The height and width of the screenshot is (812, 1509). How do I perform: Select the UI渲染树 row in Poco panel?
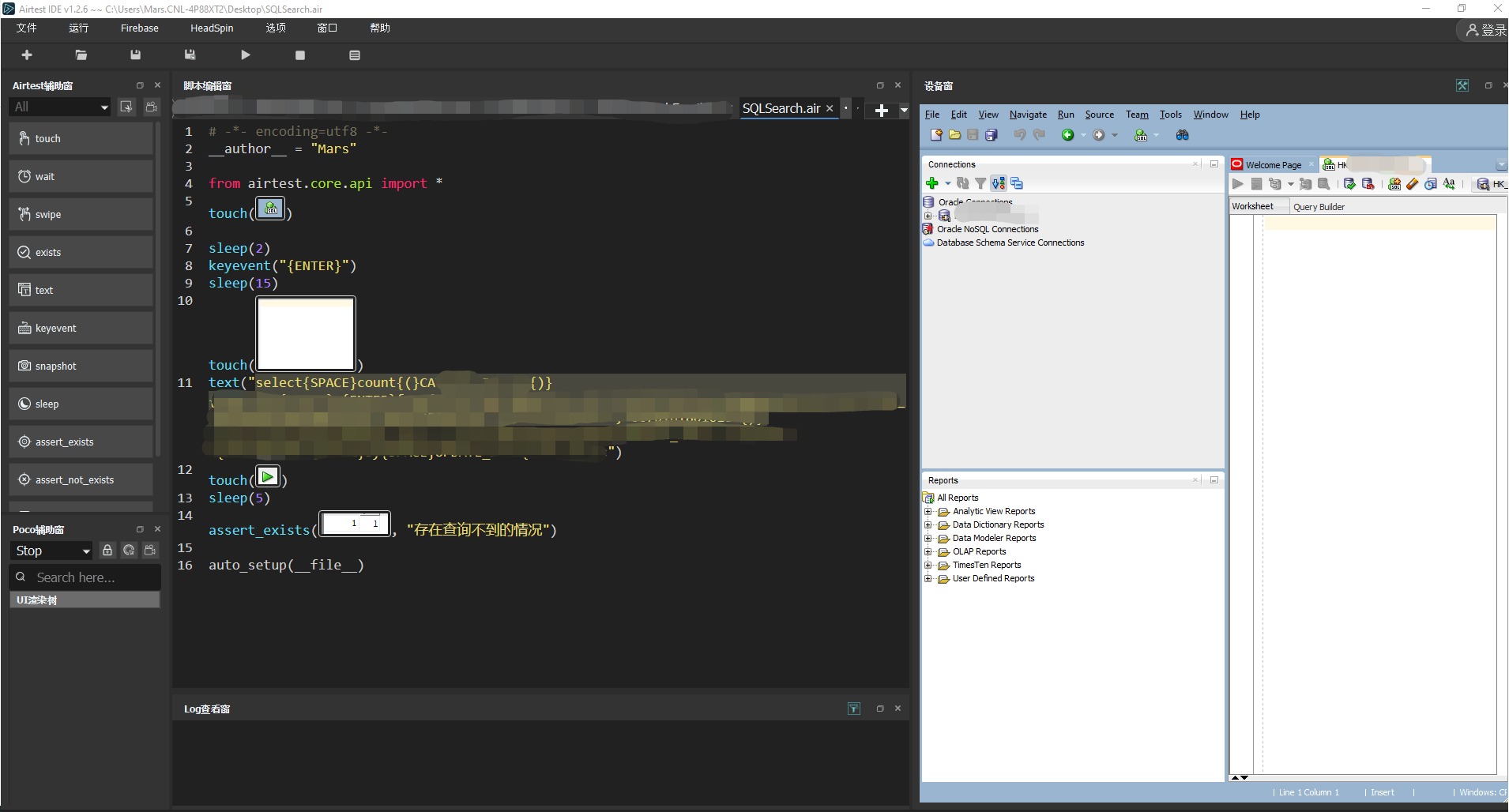85,600
